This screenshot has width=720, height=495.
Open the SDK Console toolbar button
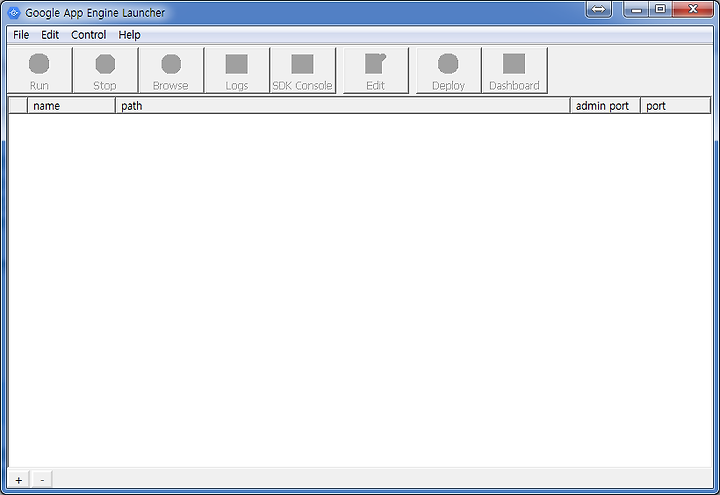pos(303,70)
